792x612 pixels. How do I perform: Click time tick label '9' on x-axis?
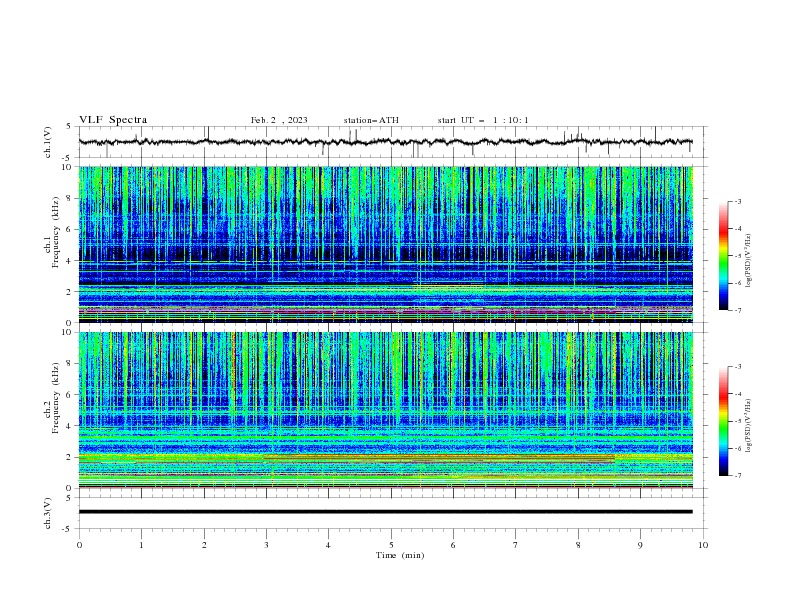[x=640, y=545]
